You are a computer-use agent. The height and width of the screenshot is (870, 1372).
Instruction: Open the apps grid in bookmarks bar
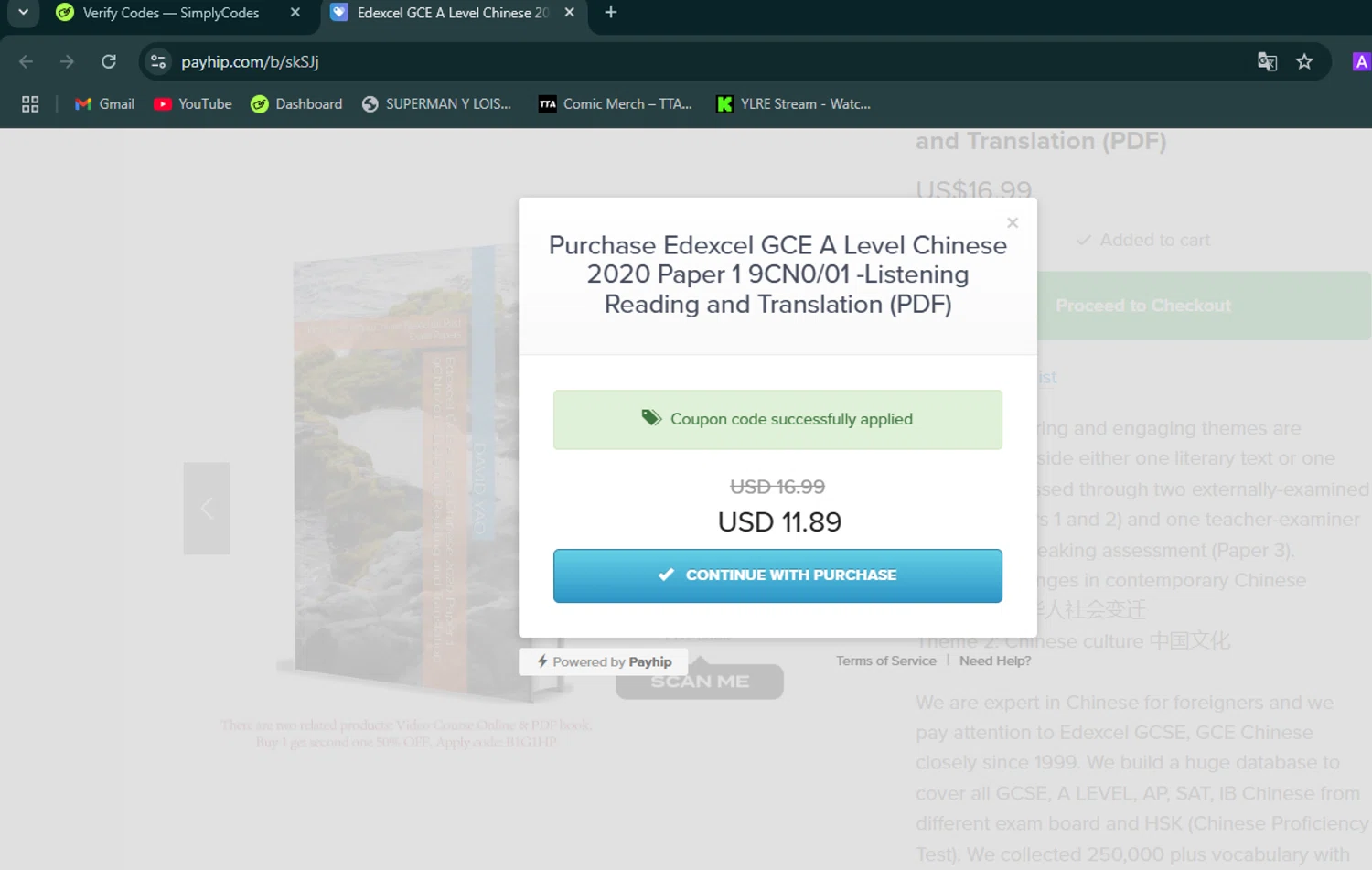(x=30, y=104)
